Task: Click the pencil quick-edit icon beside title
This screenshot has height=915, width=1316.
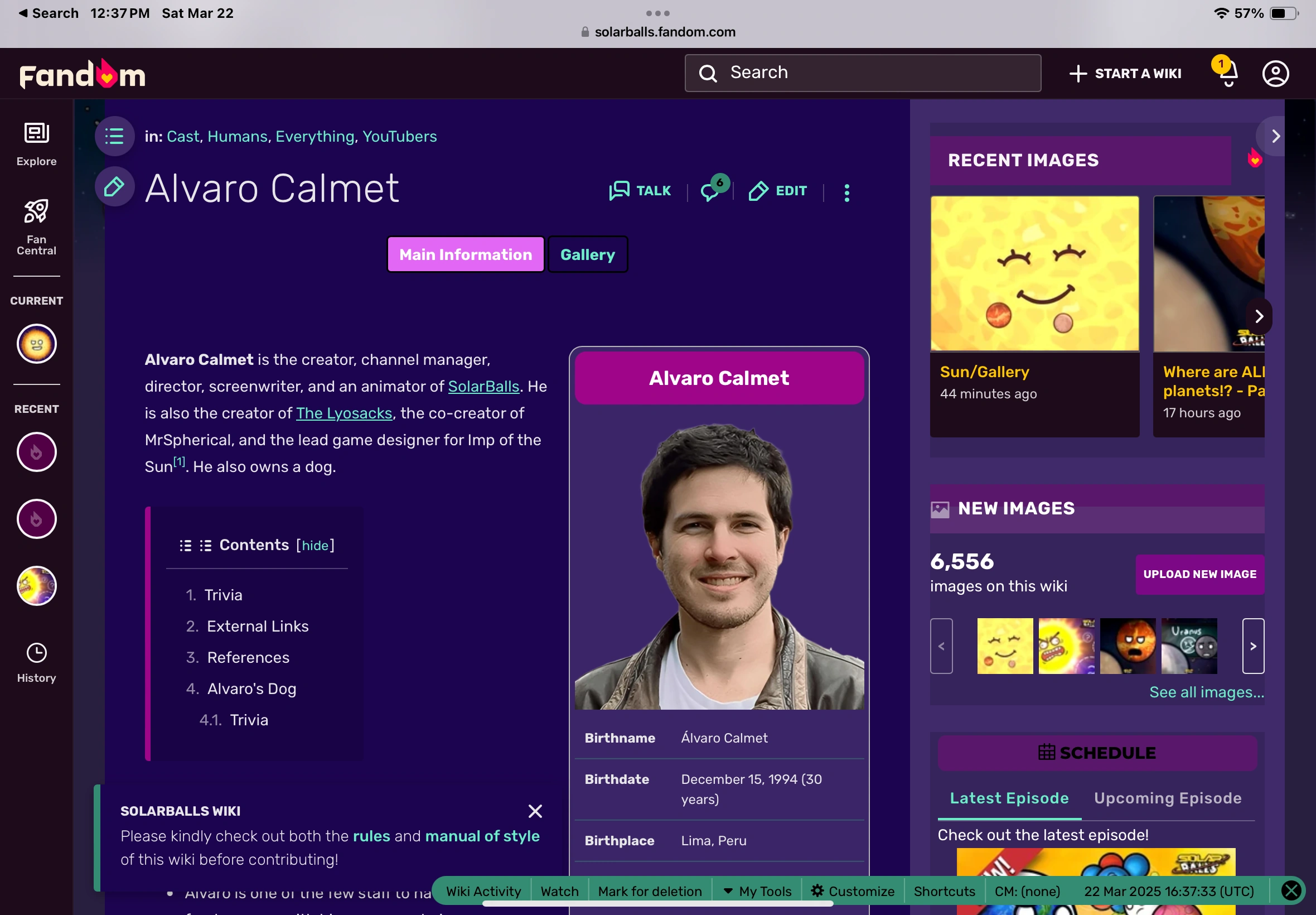Action: point(114,187)
